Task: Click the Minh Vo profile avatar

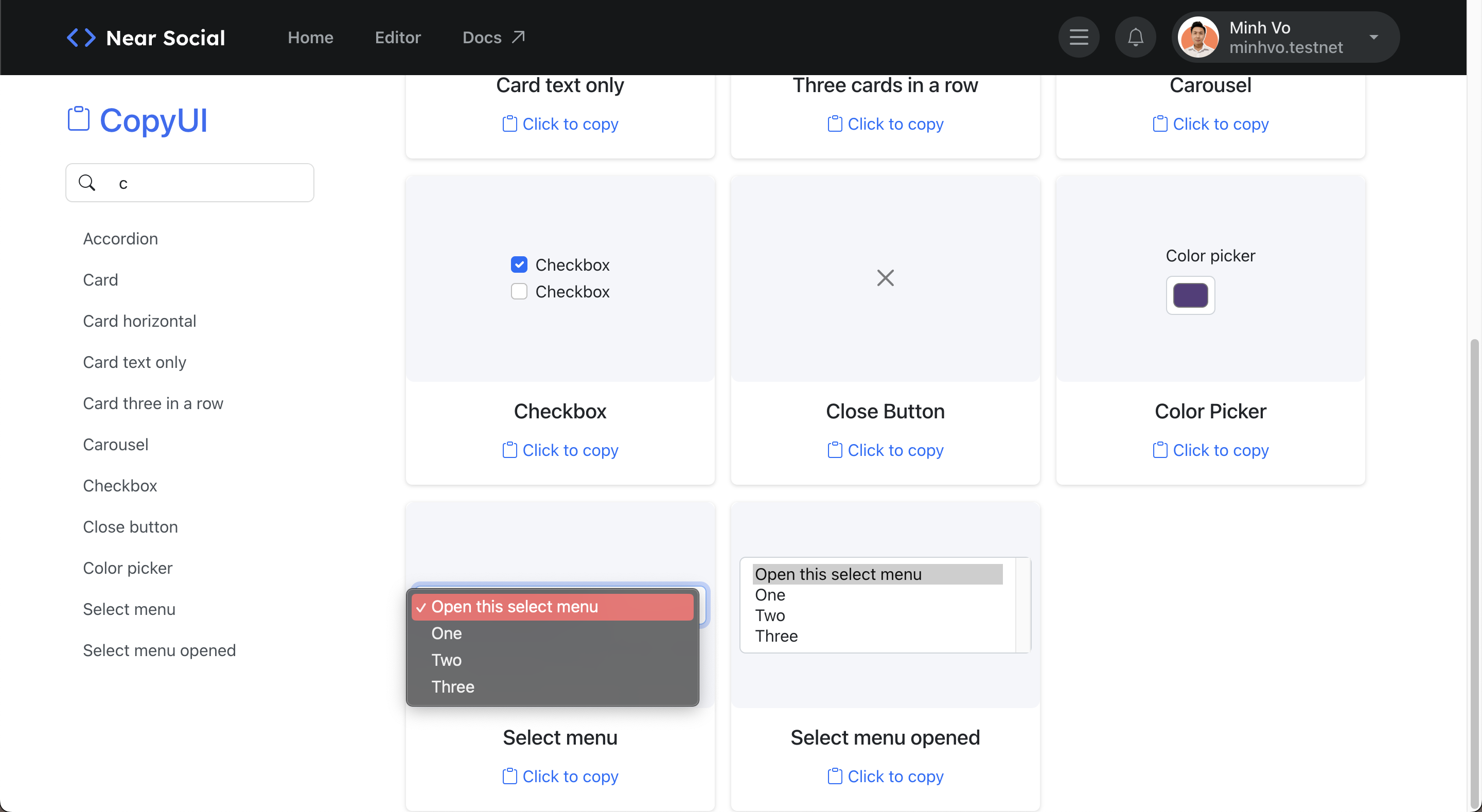Action: (x=1198, y=38)
